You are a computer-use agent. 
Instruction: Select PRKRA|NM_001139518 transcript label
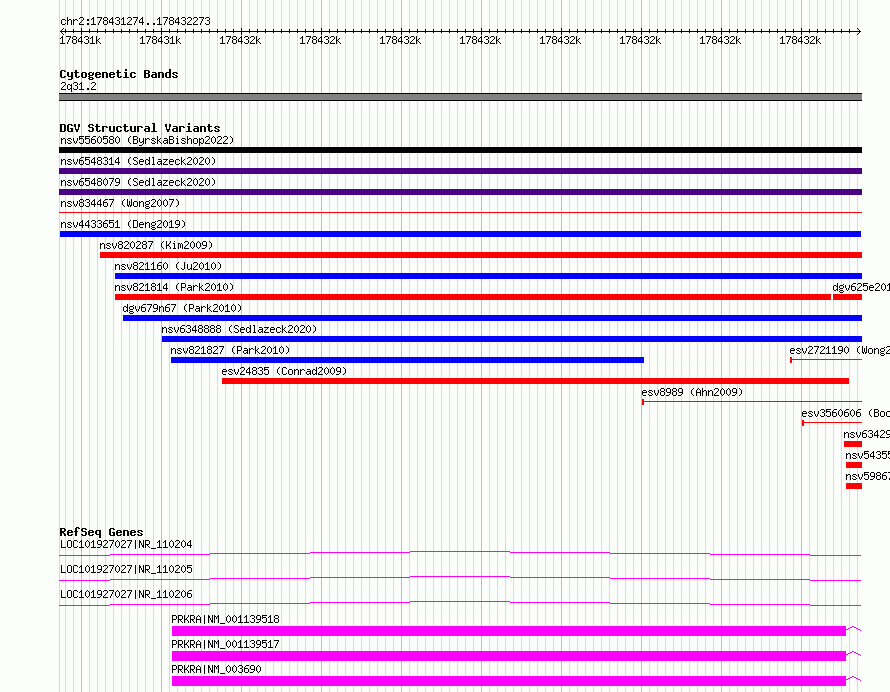click(225, 619)
